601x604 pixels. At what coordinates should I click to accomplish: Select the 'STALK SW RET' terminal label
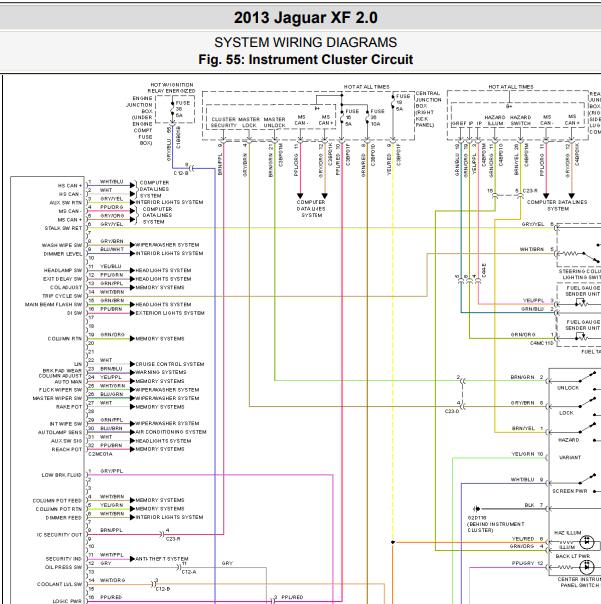[x=63, y=228]
